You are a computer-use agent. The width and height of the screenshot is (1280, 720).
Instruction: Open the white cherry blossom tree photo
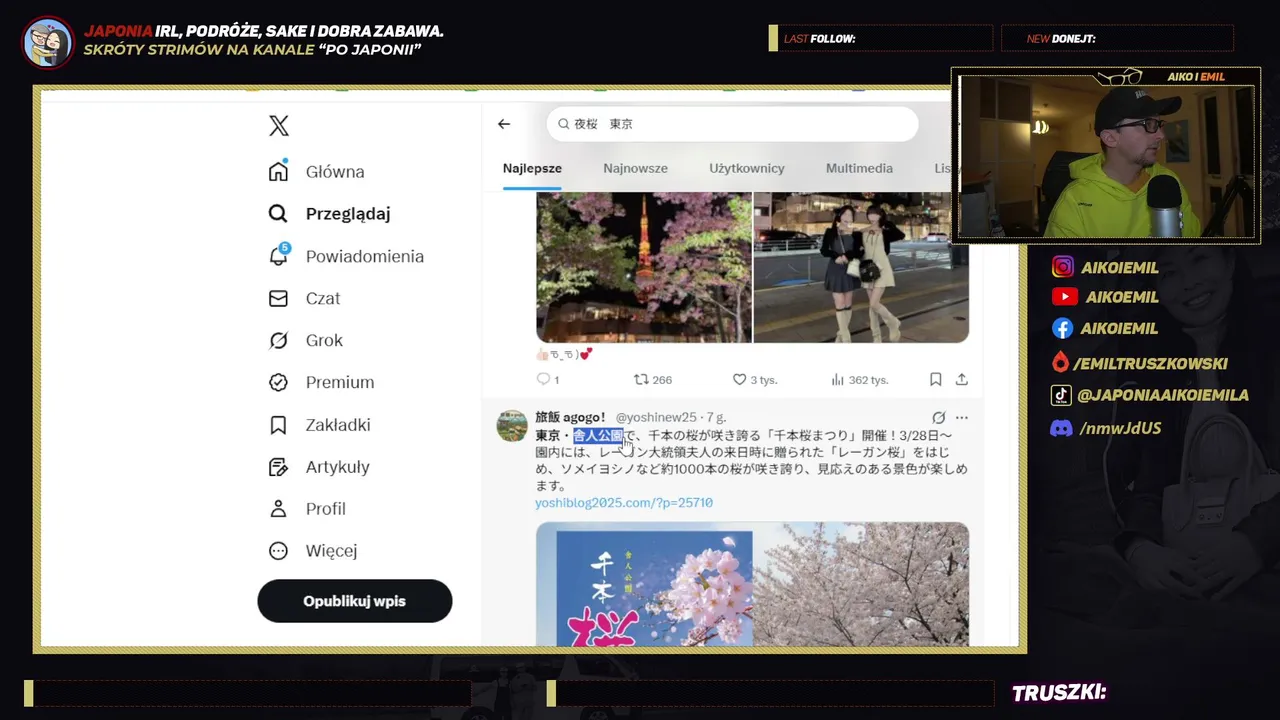[x=861, y=584]
